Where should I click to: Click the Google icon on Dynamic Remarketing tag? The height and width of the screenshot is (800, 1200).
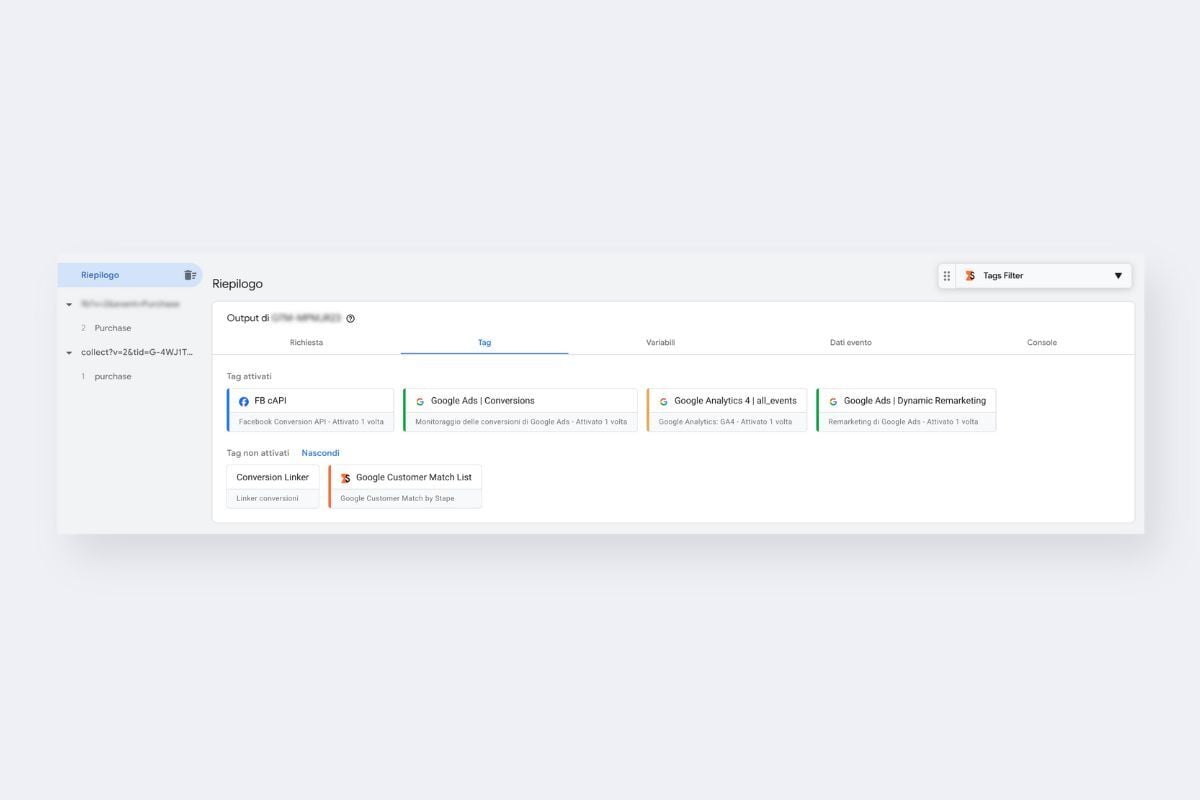(x=833, y=401)
